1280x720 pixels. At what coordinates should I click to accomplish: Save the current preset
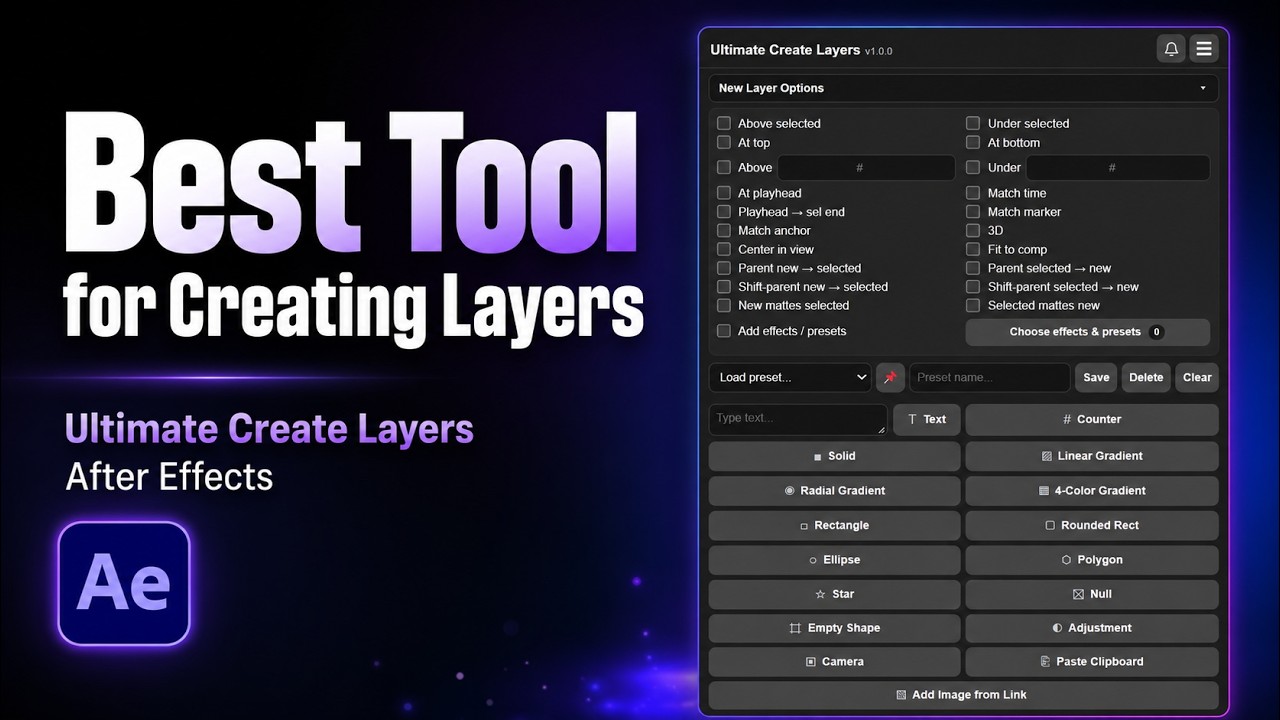pos(1096,377)
